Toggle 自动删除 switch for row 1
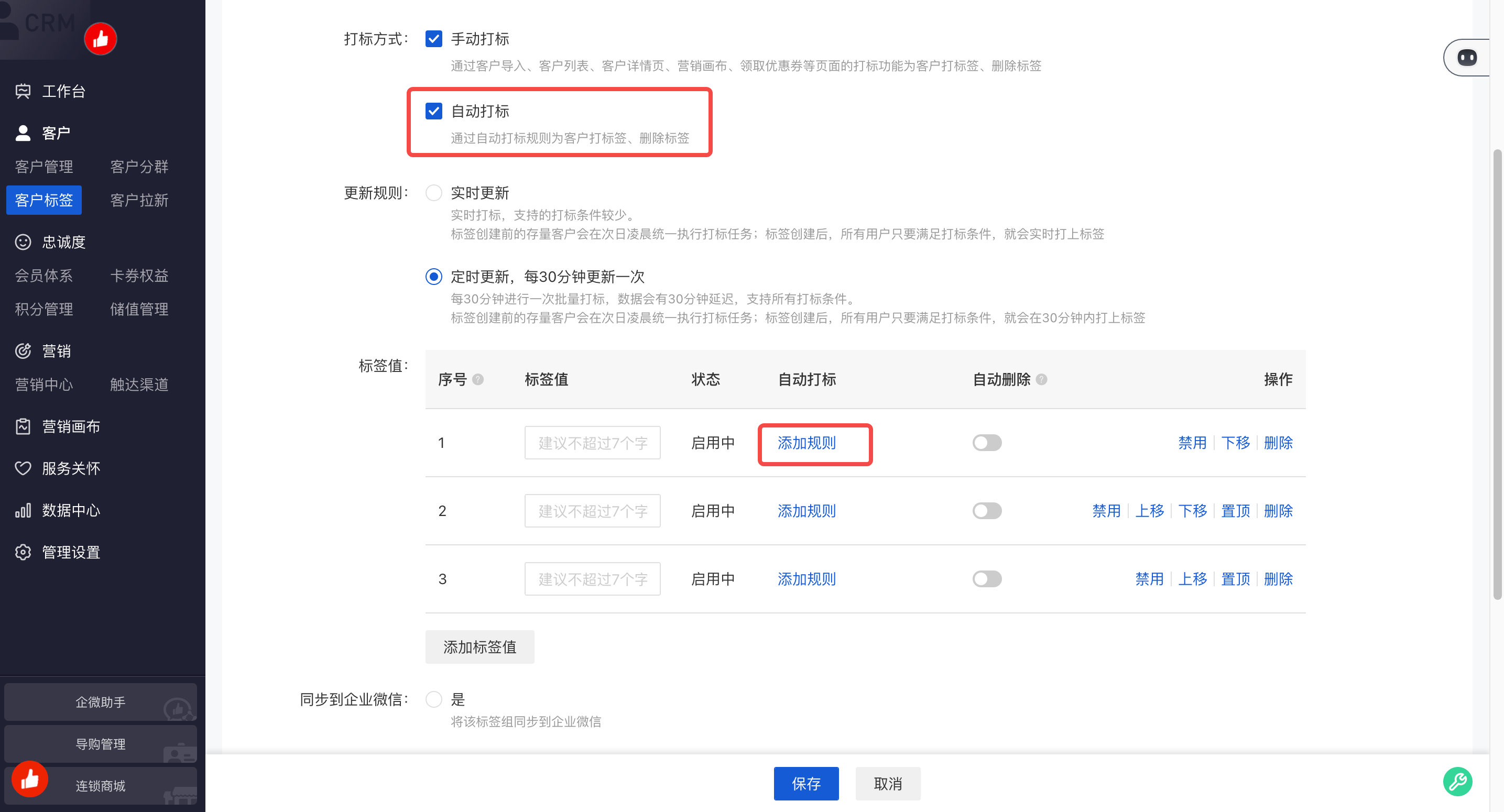1504x812 pixels. (x=987, y=443)
